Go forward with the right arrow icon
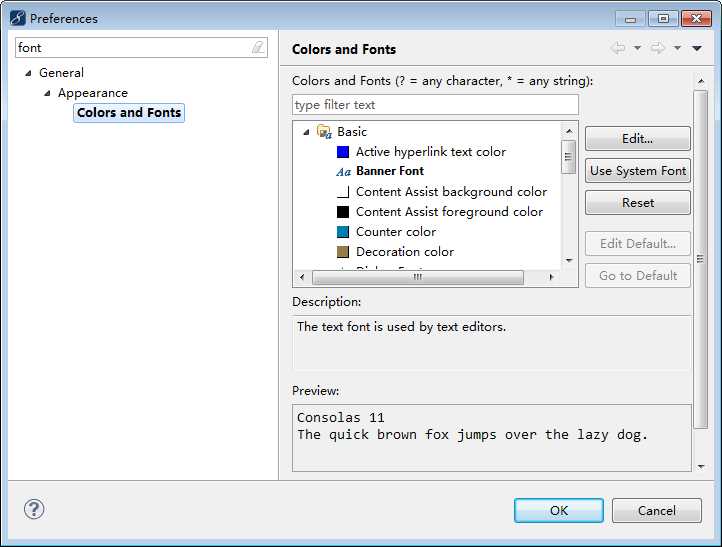722x547 pixels. pos(658,48)
